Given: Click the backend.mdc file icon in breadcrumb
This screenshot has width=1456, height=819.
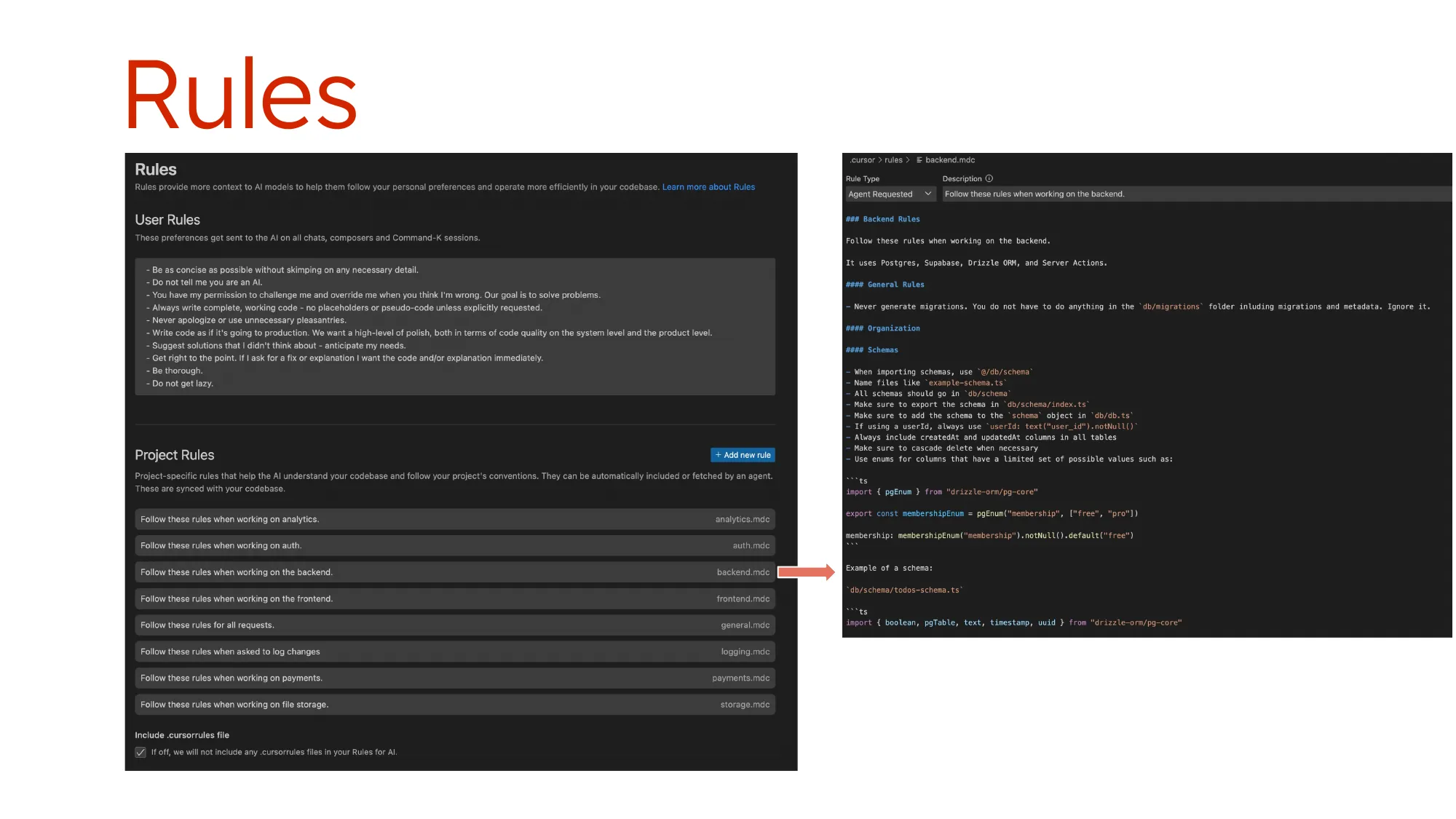Looking at the screenshot, I should coord(919,160).
